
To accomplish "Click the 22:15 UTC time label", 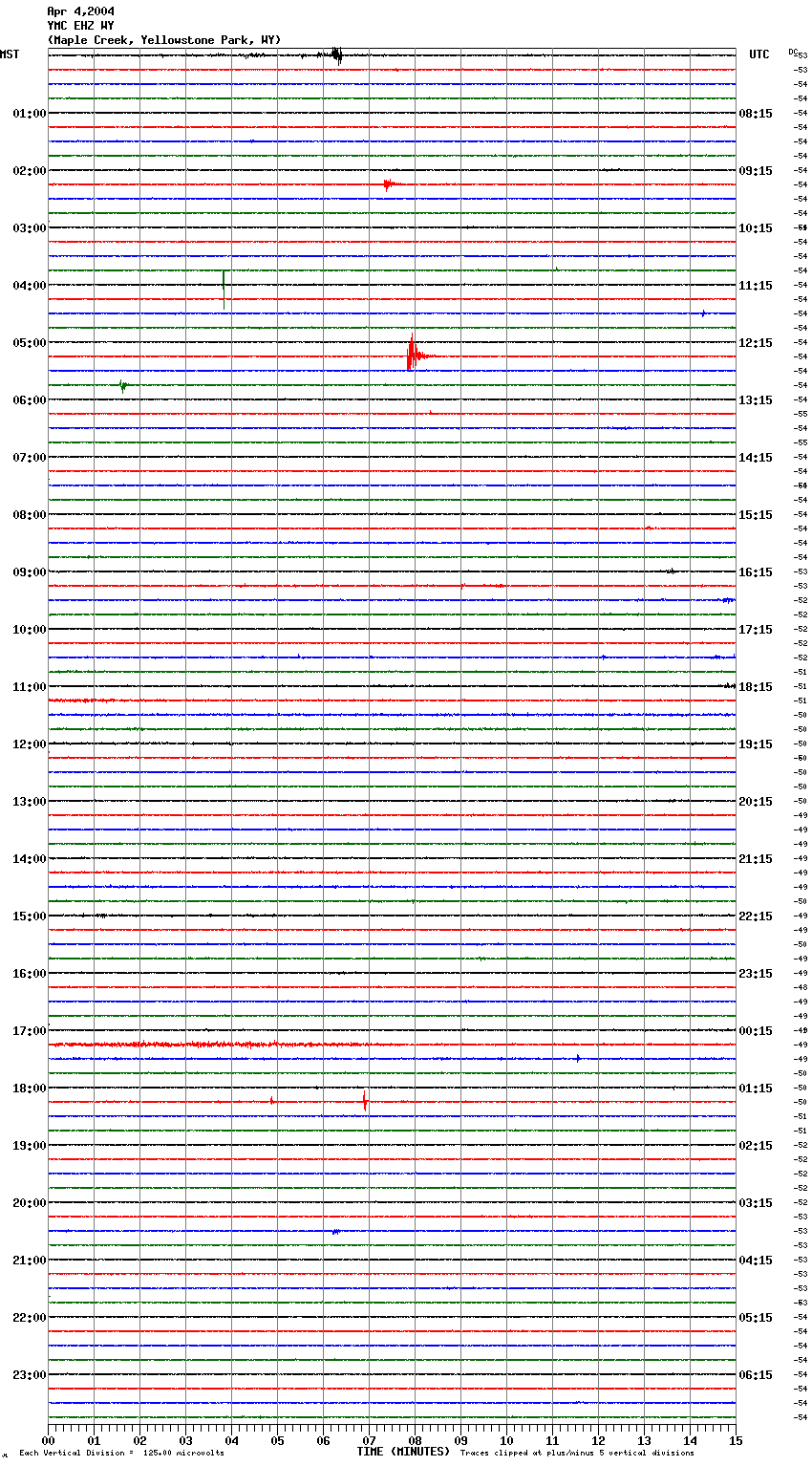I will click(756, 916).
